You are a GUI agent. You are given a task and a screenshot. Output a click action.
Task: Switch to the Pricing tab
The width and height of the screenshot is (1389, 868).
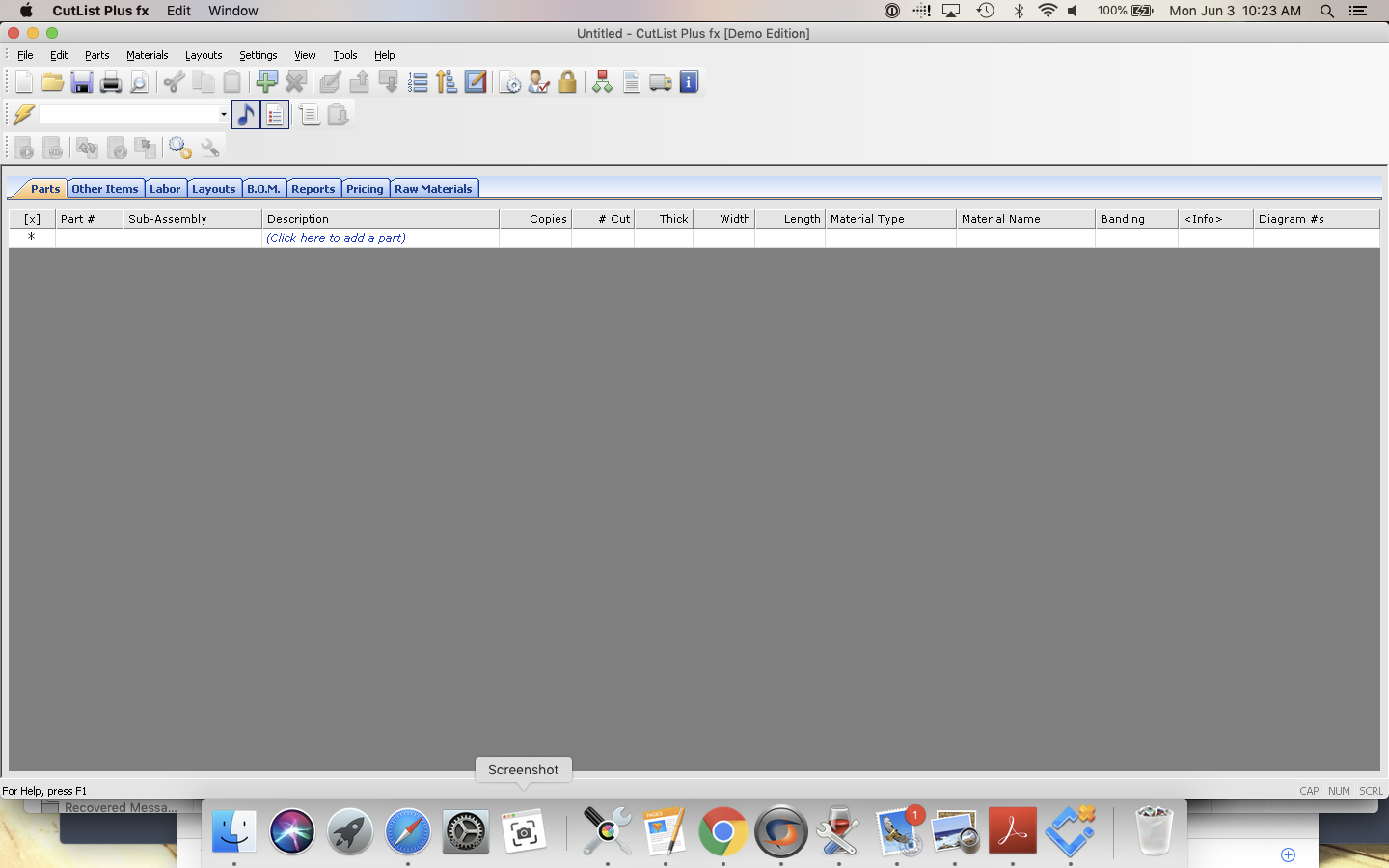point(365,189)
